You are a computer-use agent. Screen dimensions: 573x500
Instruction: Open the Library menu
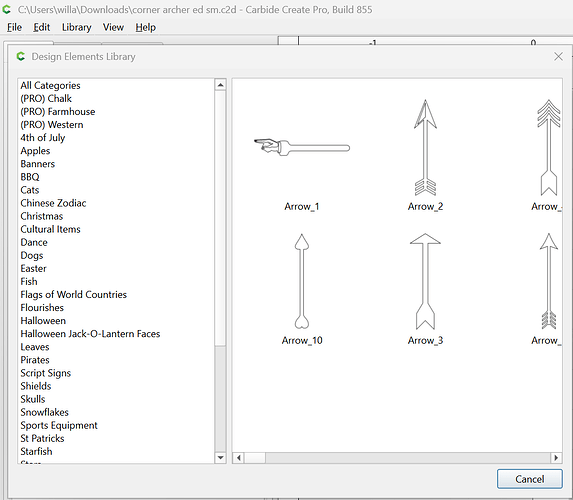point(76,27)
